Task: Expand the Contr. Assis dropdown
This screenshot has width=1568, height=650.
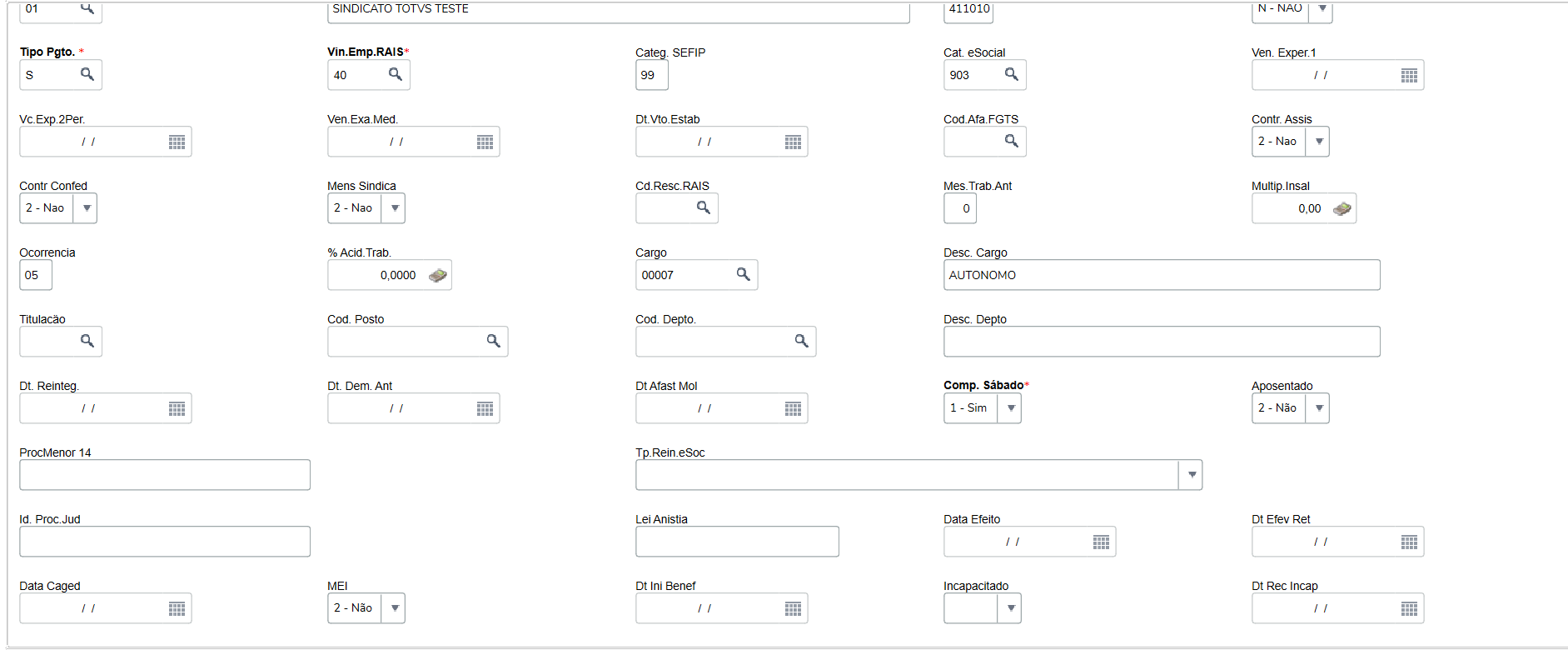Action: pyautogui.click(x=1319, y=142)
